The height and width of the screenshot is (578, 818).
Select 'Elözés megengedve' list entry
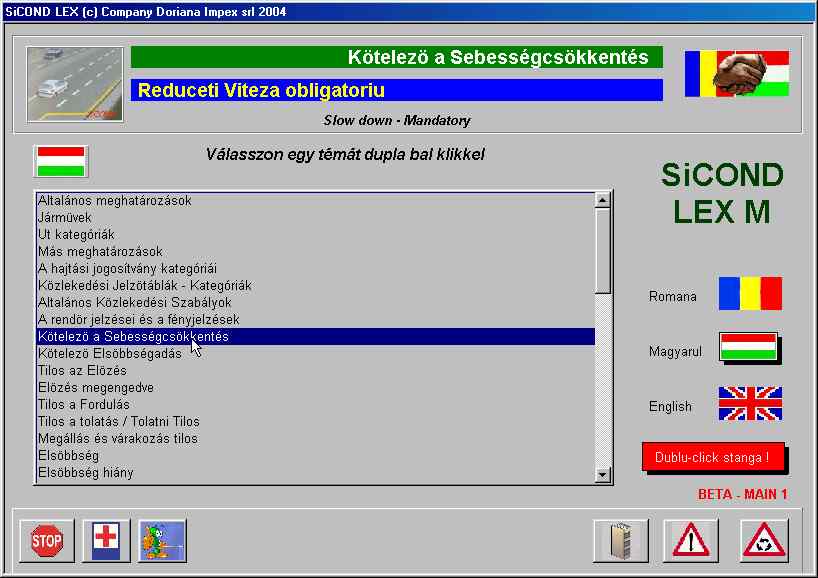pos(316,388)
